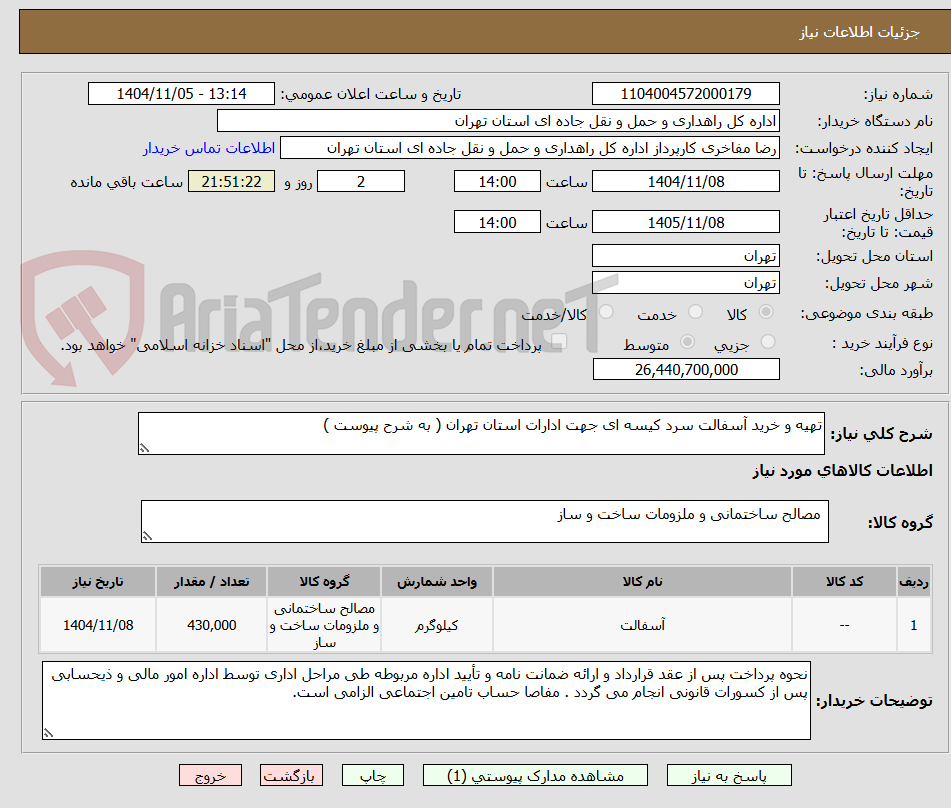951x808 pixels.
Task: Toggle the treasury bonds payment checkbox
Action: click(559, 342)
